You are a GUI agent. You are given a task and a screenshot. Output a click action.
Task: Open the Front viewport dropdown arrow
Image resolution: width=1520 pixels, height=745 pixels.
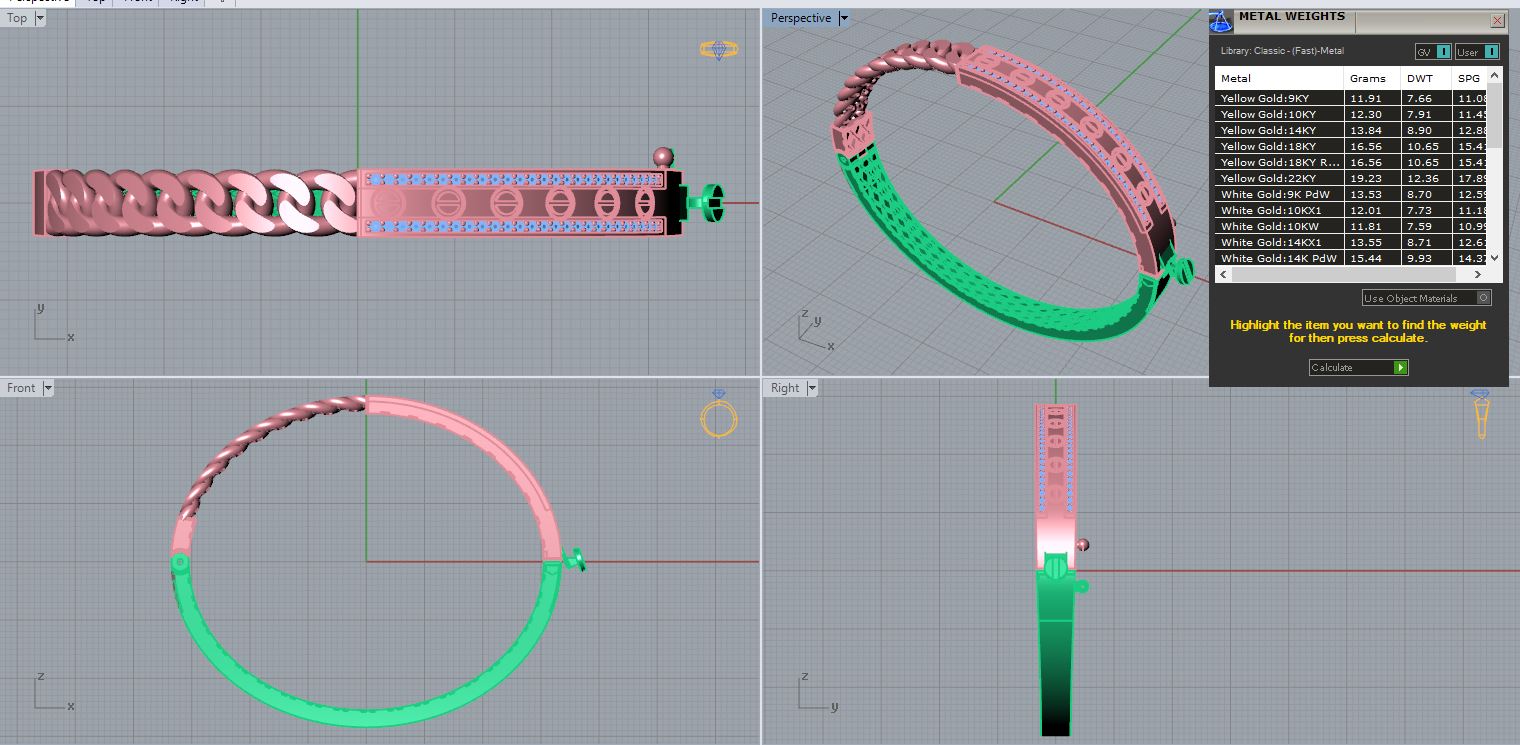(47, 388)
